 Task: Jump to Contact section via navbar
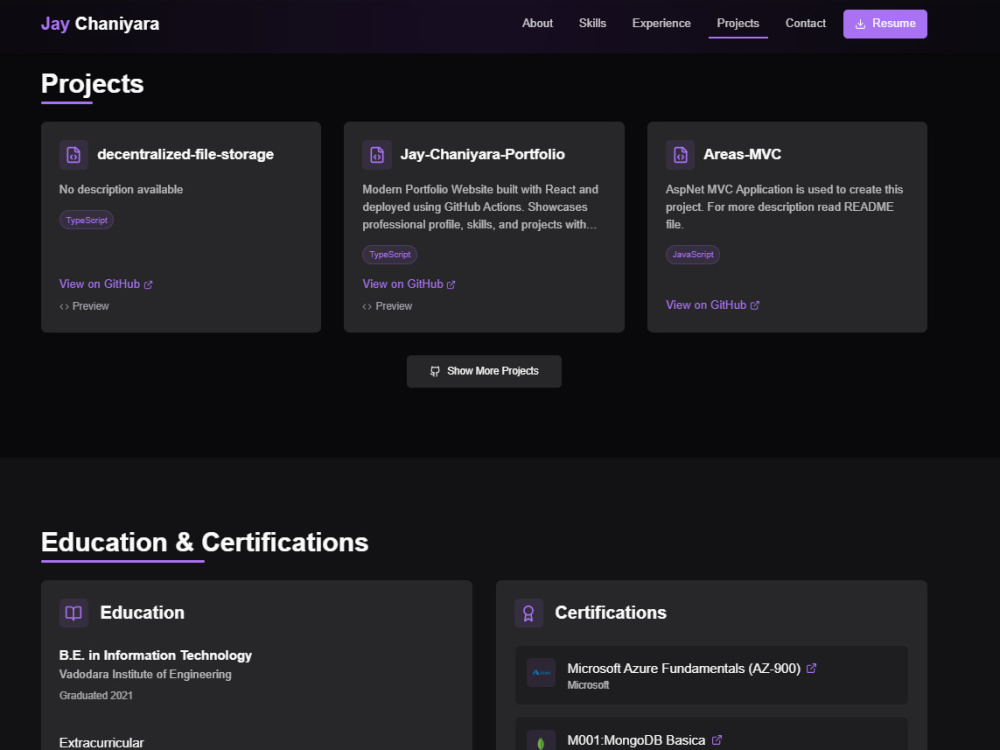(x=805, y=24)
